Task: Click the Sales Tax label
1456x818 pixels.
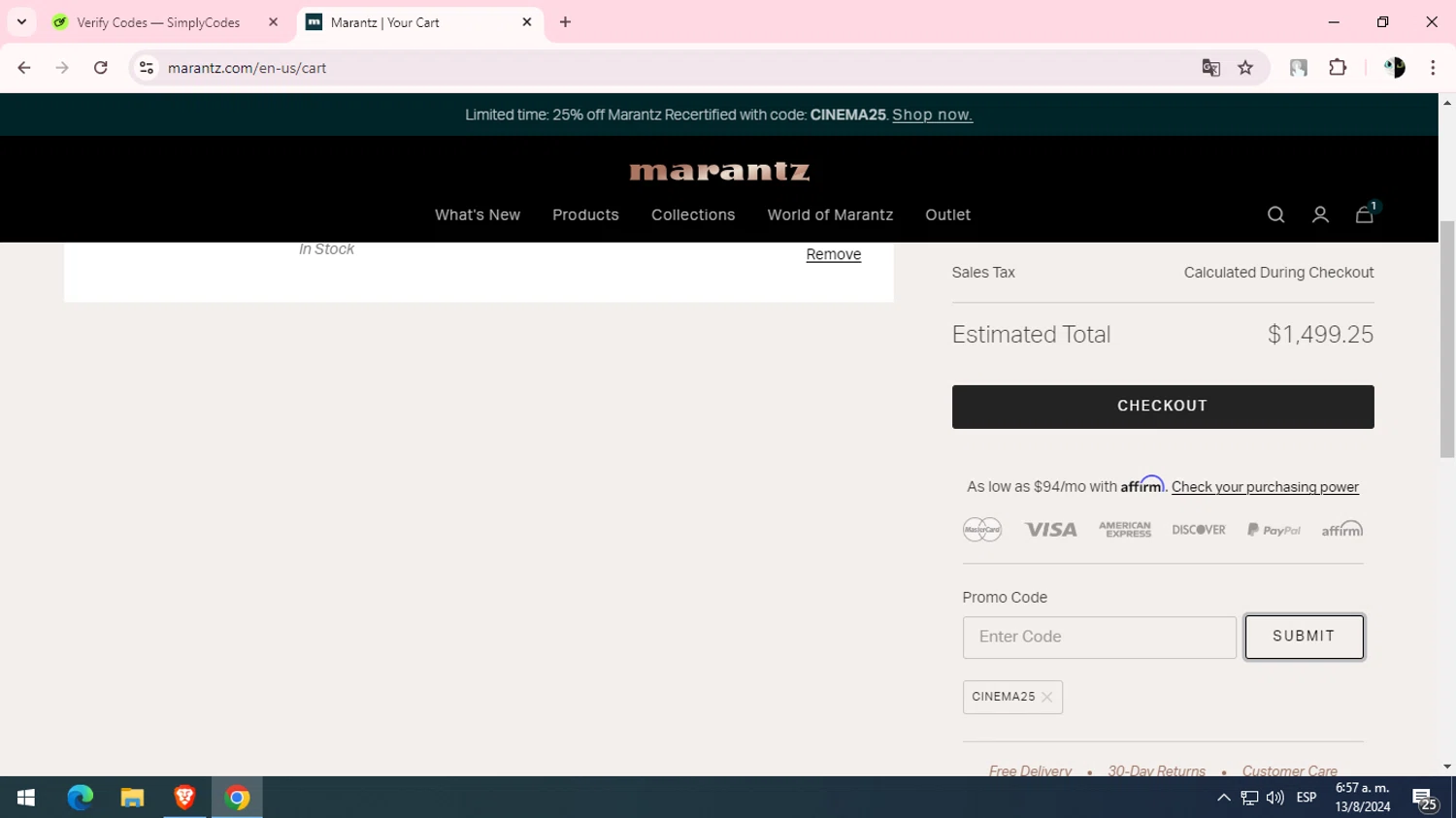Action: [983, 273]
